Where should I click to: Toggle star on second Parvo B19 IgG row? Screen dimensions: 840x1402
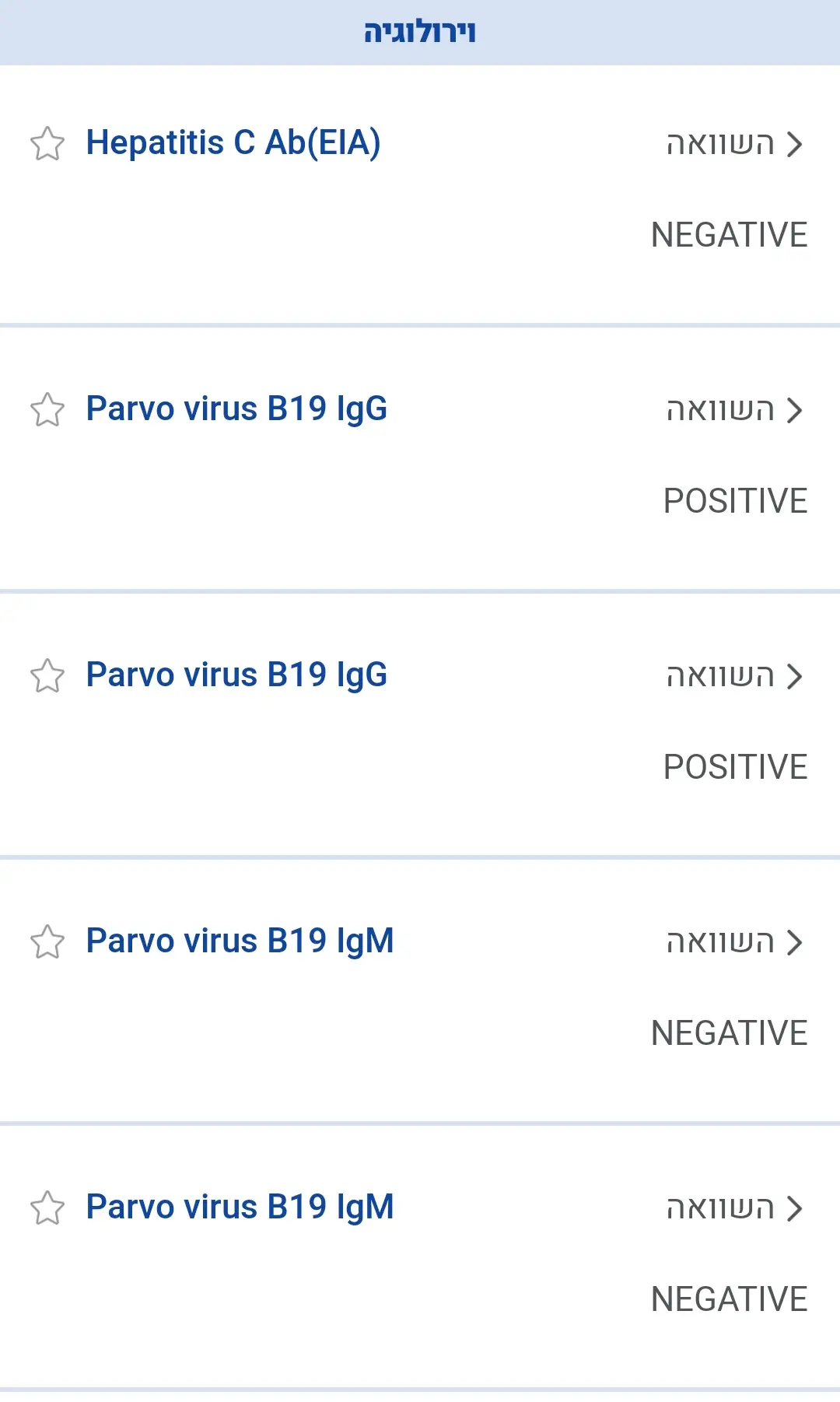click(47, 676)
